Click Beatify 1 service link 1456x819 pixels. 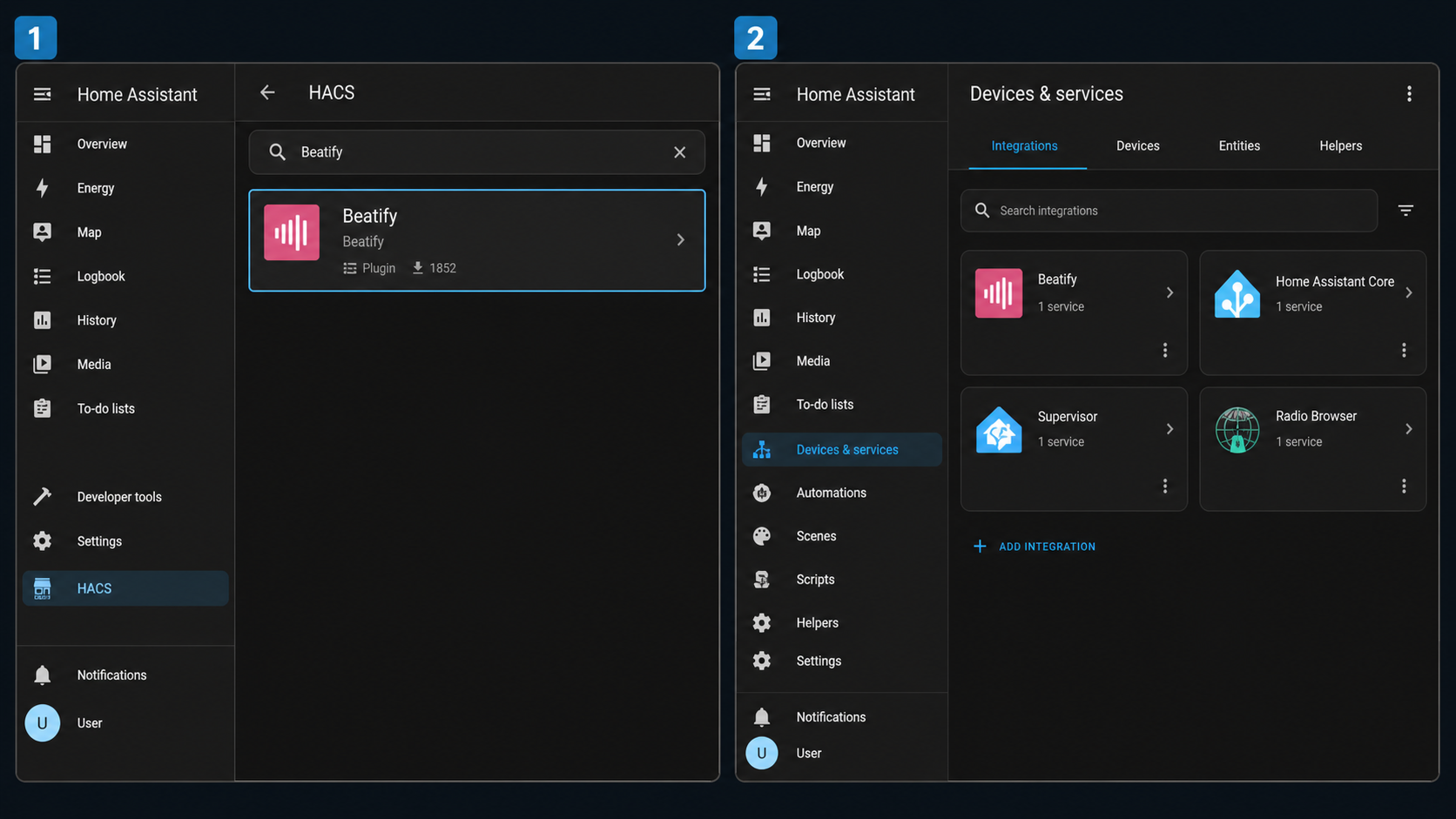click(x=1061, y=306)
